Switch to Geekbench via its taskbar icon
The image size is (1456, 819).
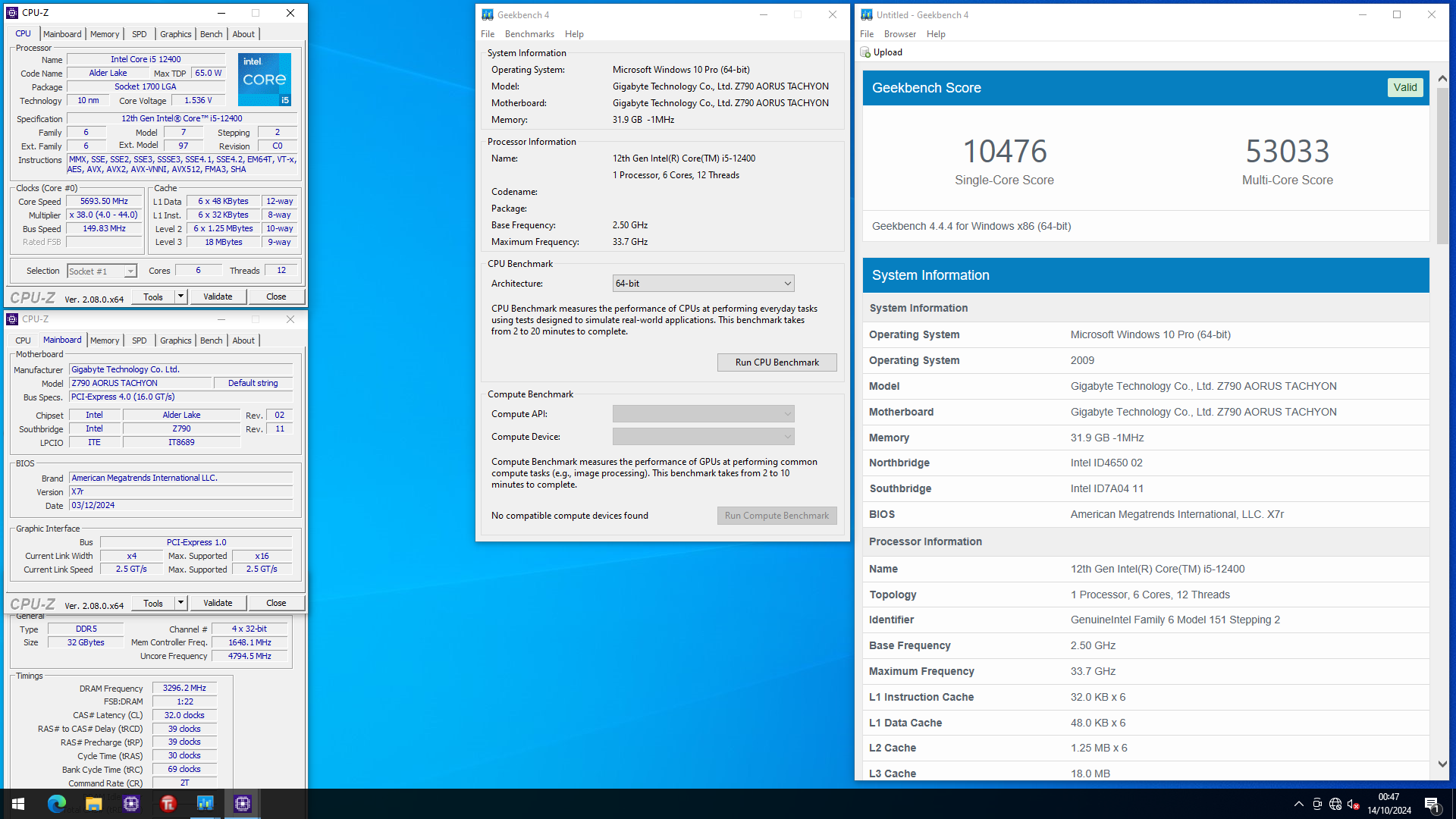pos(205,804)
